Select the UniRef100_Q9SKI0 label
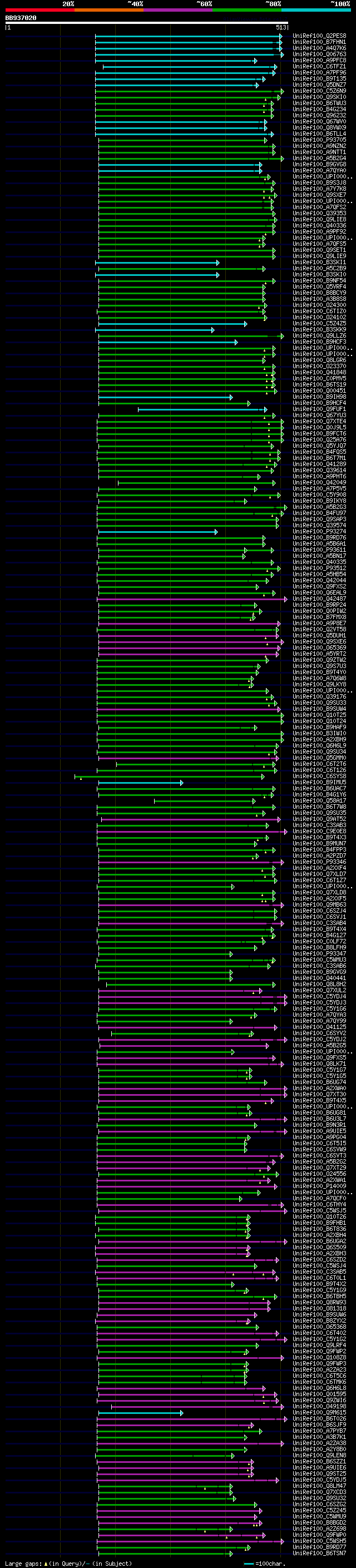 319,97
